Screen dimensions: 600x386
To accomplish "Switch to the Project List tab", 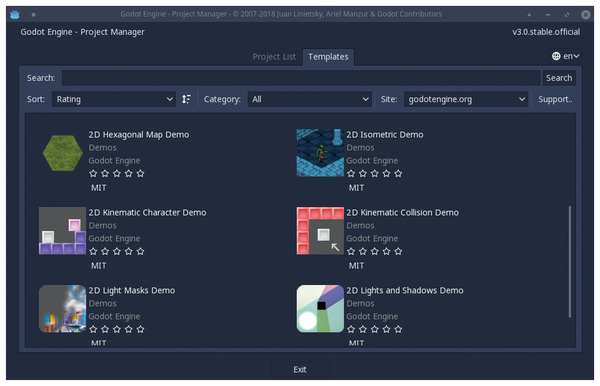I will pos(274,57).
